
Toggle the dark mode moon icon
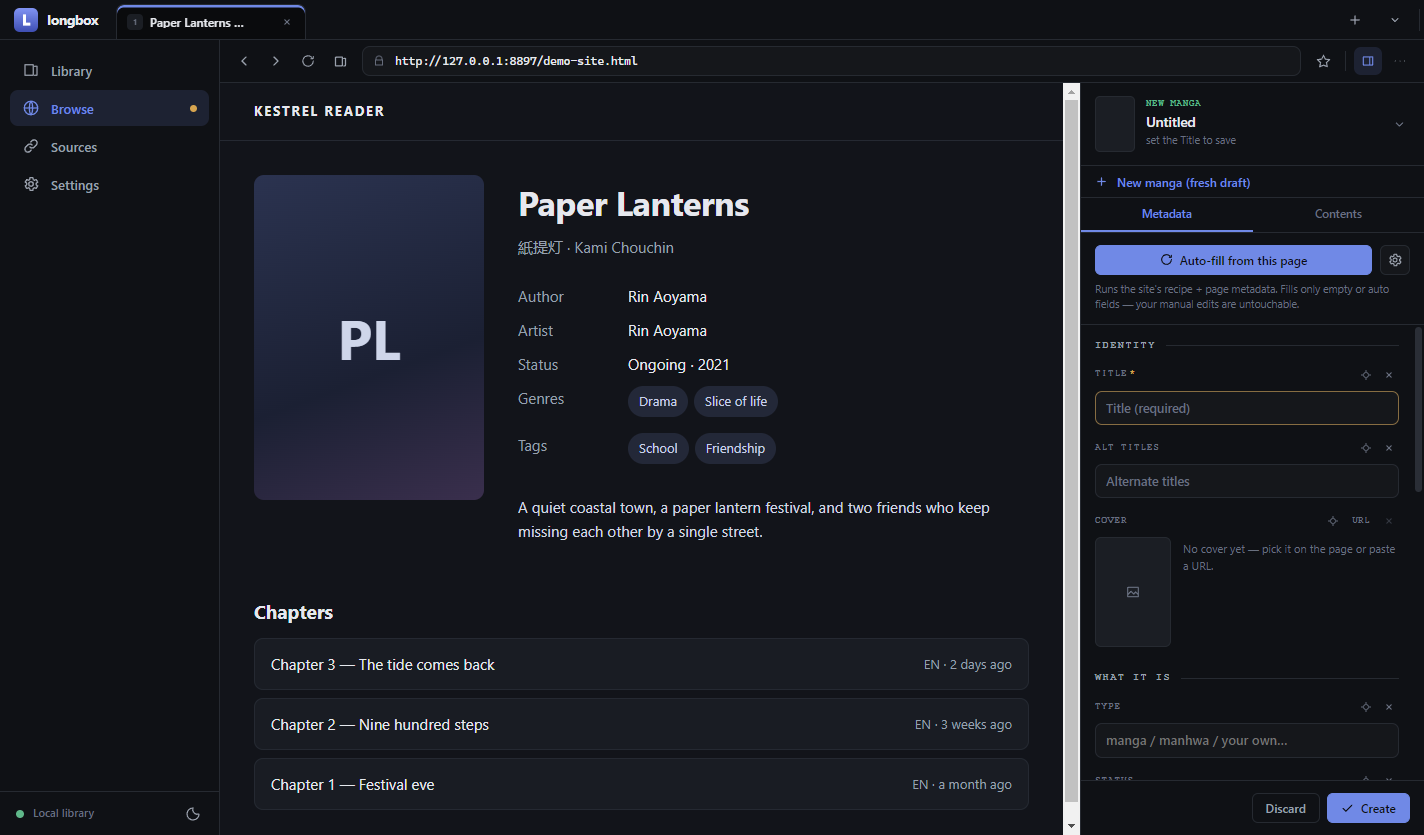pyautogui.click(x=194, y=813)
